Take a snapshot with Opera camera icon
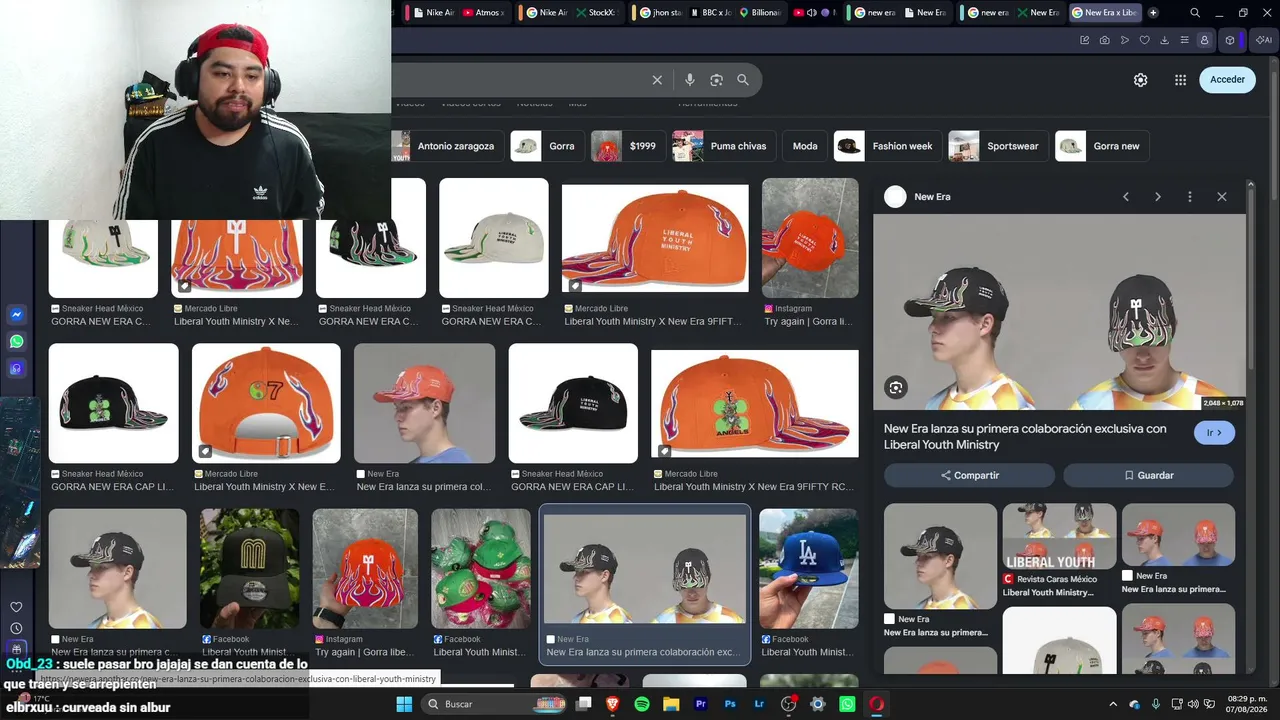 1104,40
